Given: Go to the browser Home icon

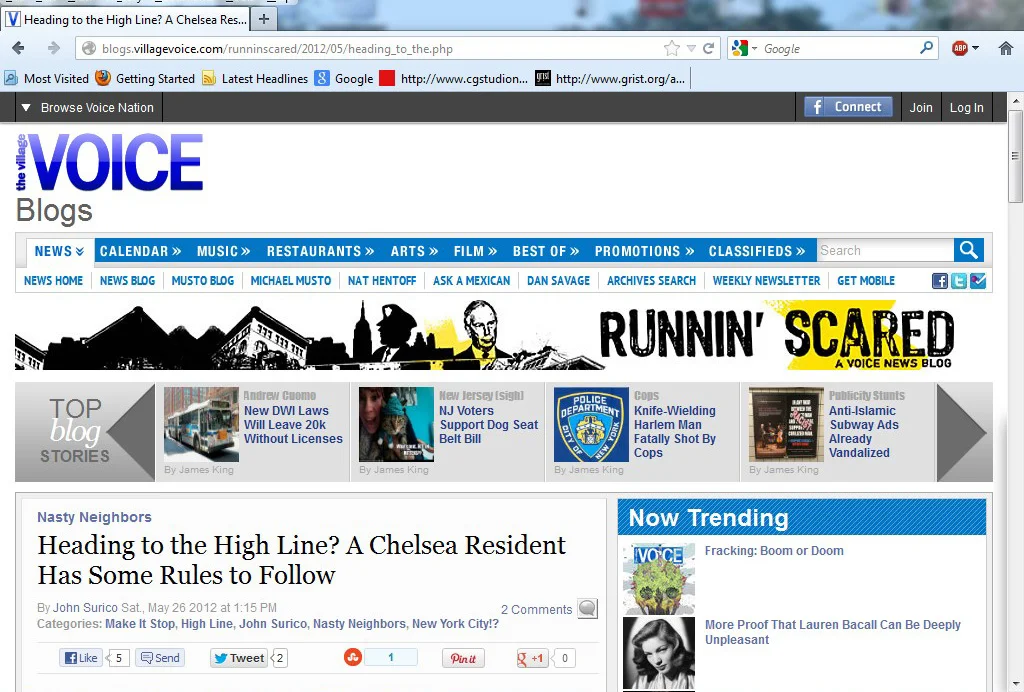Looking at the screenshot, I should [x=1006, y=48].
